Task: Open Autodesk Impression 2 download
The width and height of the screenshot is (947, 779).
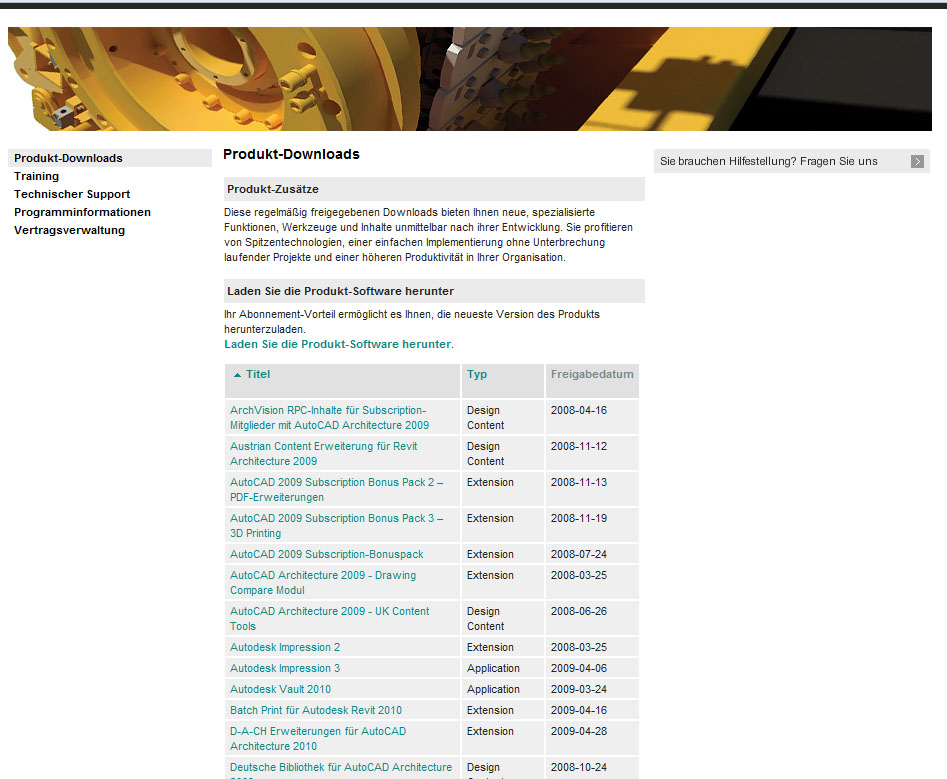Action: point(284,647)
